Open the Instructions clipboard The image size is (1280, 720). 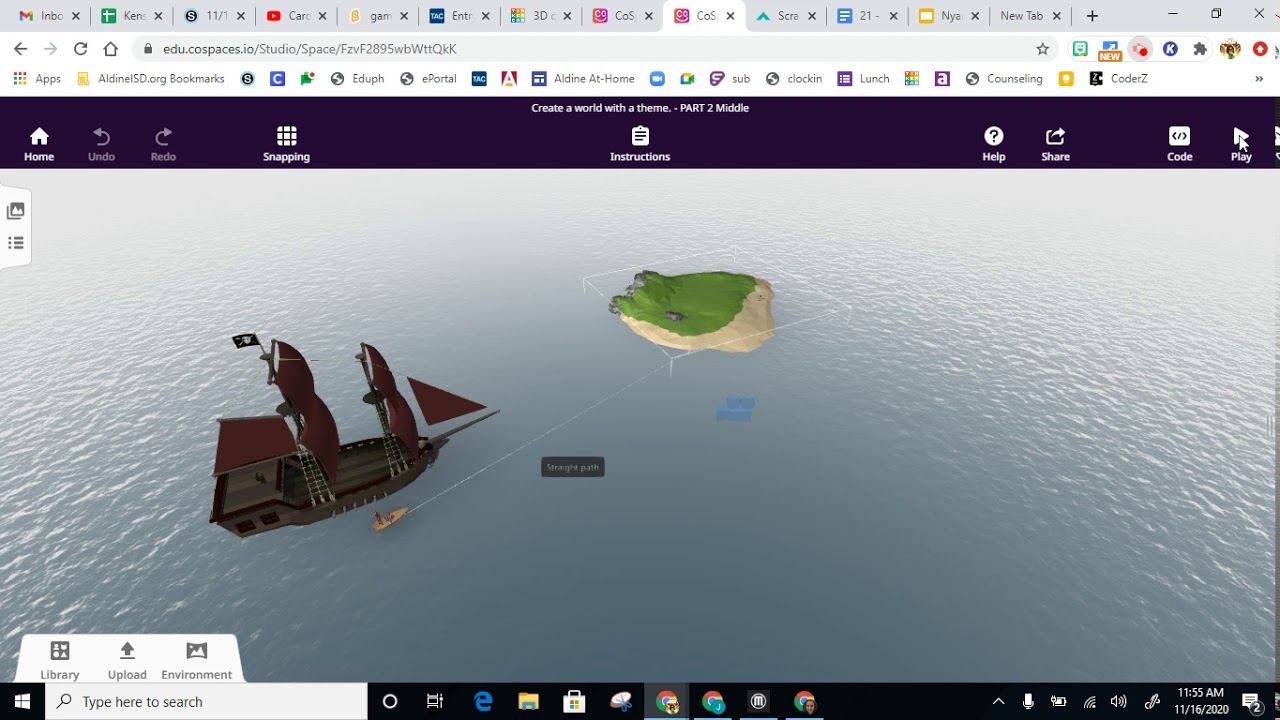(x=640, y=144)
